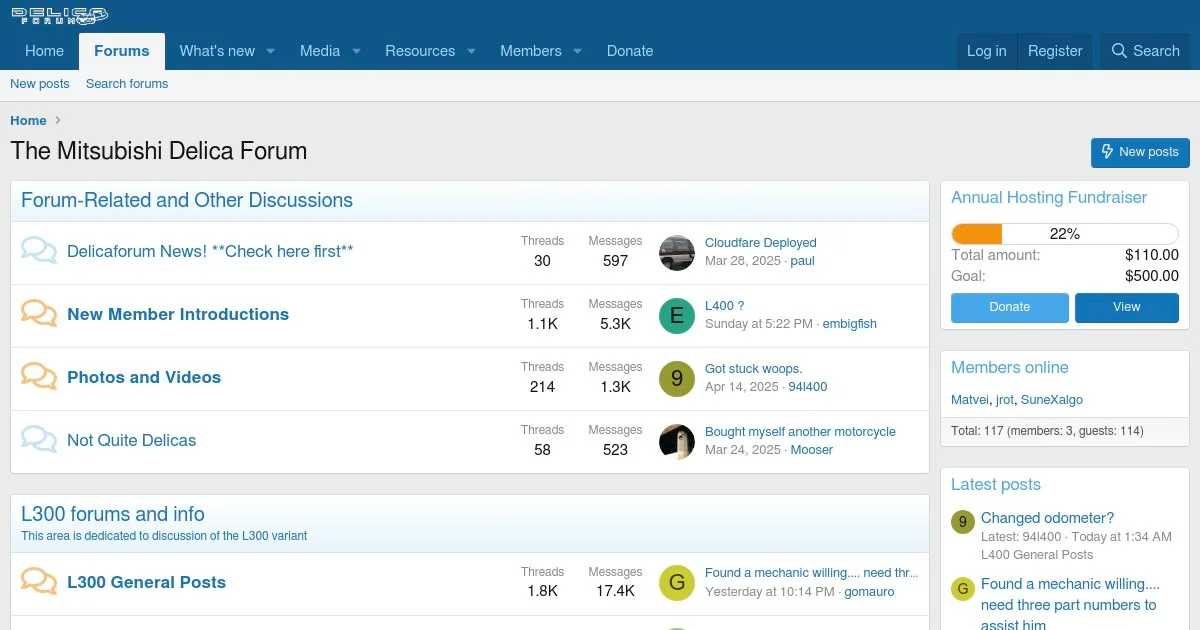Open the Members tab
This screenshot has width=1200, height=630.
(x=531, y=51)
